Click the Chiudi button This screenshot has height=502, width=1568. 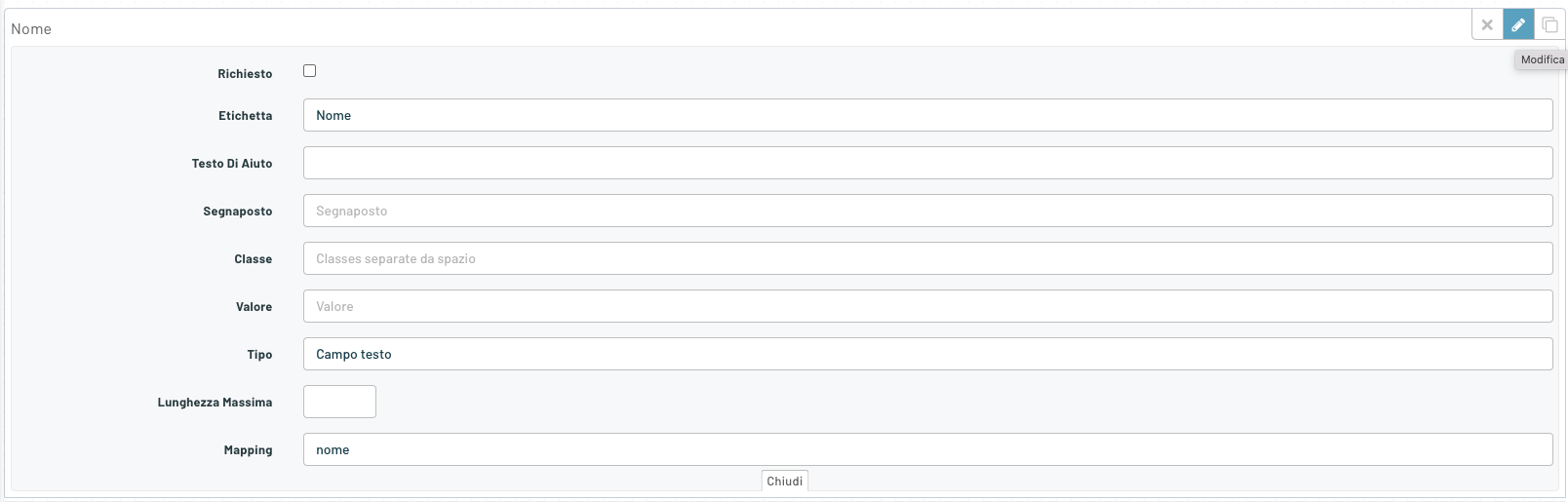click(x=785, y=481)
